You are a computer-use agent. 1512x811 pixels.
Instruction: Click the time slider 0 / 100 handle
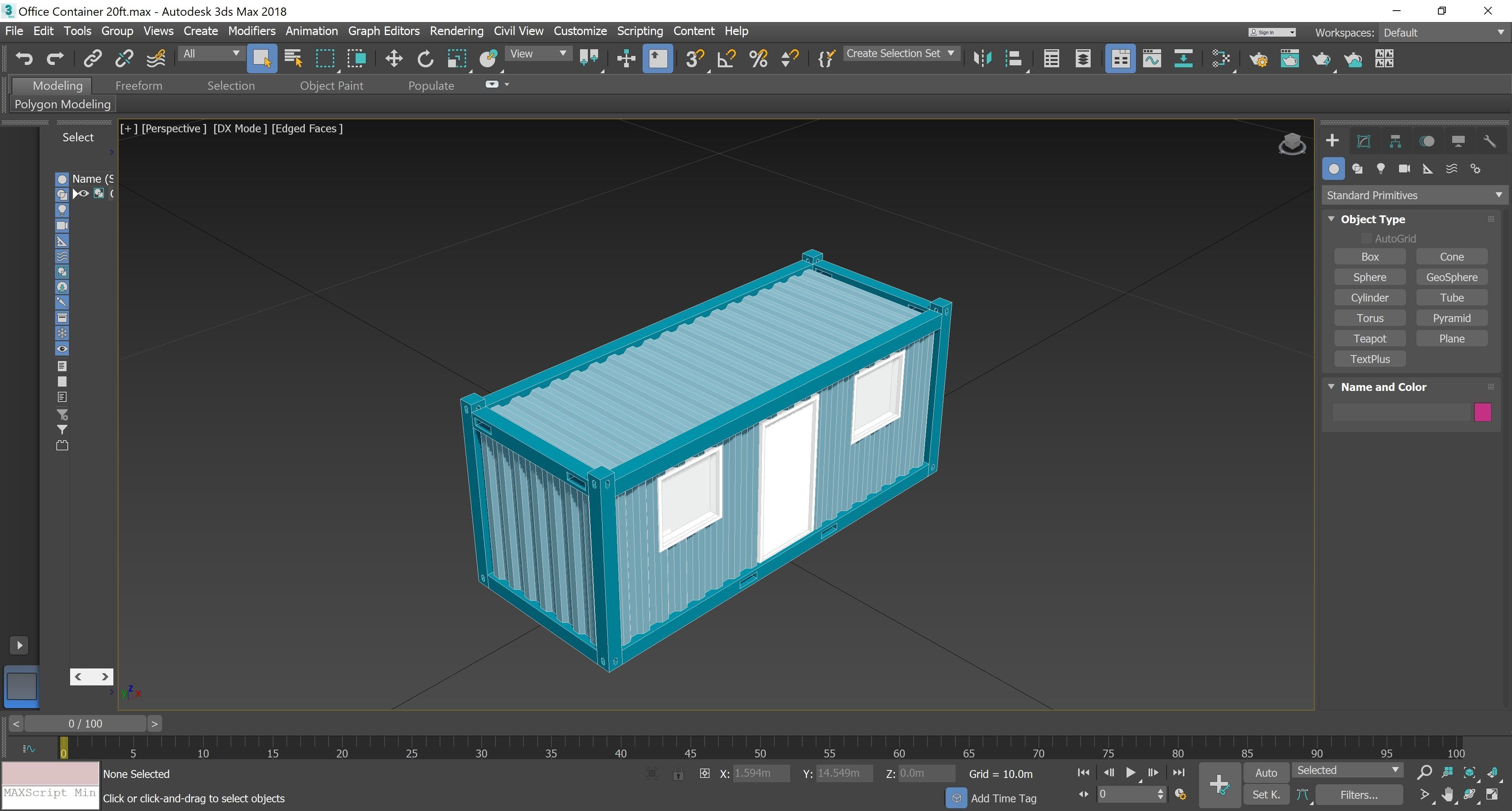(86, 724)
